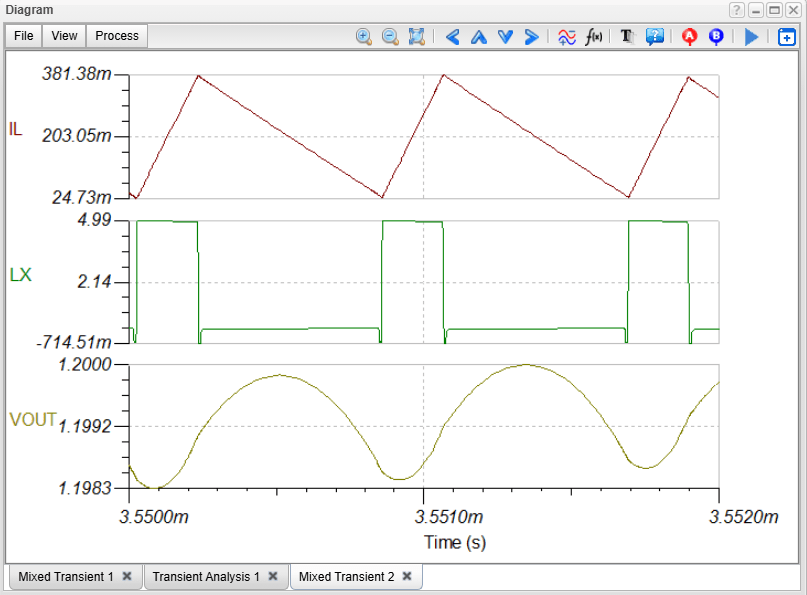Screen dimensions: 807x595
Task: Click the blue play arrow icon
Action: (x=752, y=37)
